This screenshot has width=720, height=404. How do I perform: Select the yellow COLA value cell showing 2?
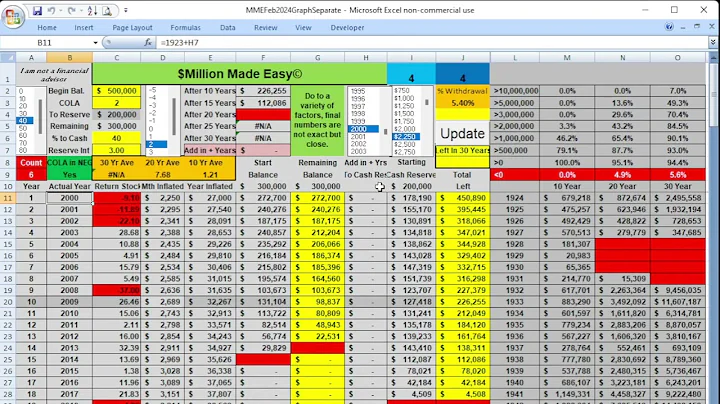click(x=117, y=103)
